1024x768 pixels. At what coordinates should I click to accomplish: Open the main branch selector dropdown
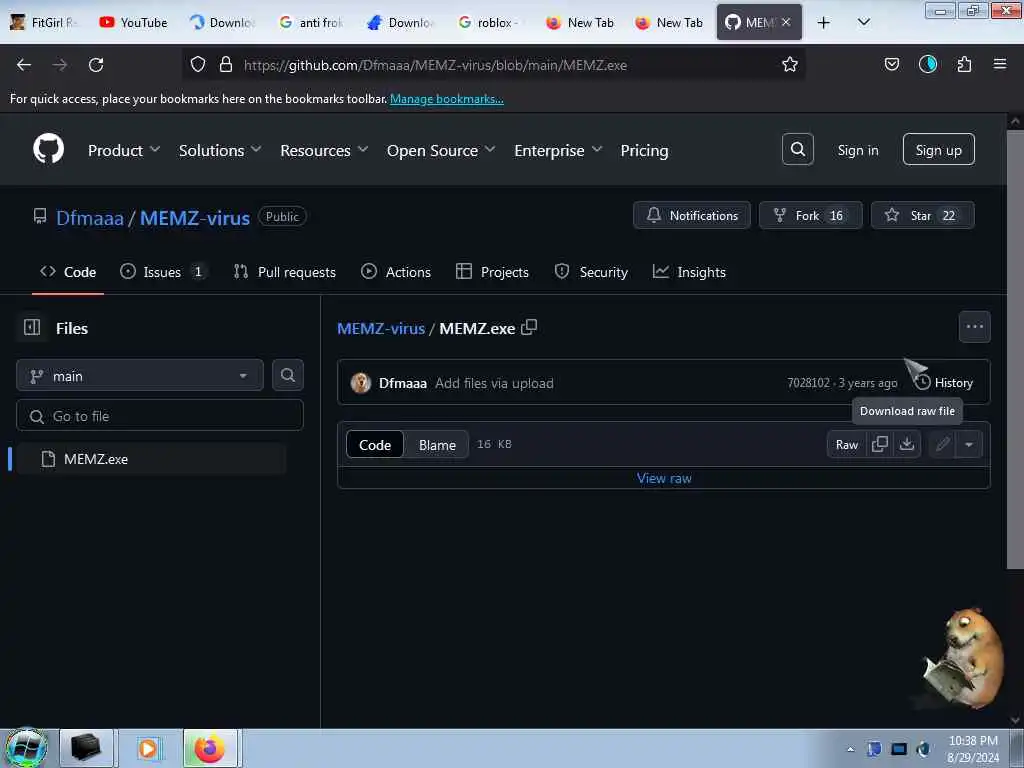pos(140,376)
